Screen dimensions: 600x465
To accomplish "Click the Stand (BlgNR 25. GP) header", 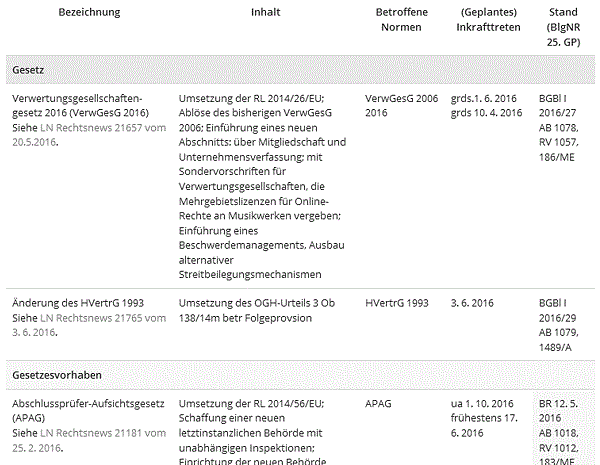I will click(x=563, y=27).
